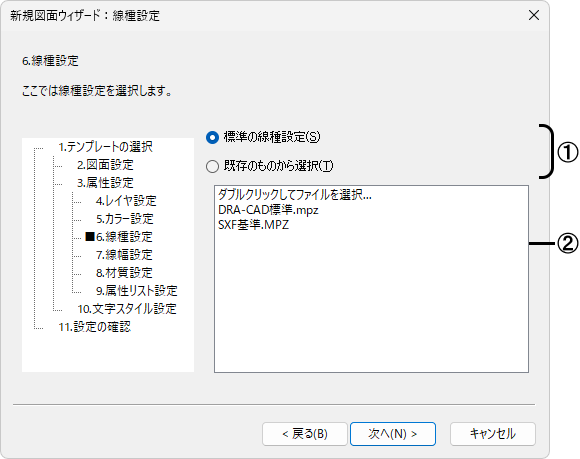The height and width of the screenshot is (459, 580).
Task: Open 9.属性リスト設定 step
Action: pyautogui.click(x=136, y=291)
